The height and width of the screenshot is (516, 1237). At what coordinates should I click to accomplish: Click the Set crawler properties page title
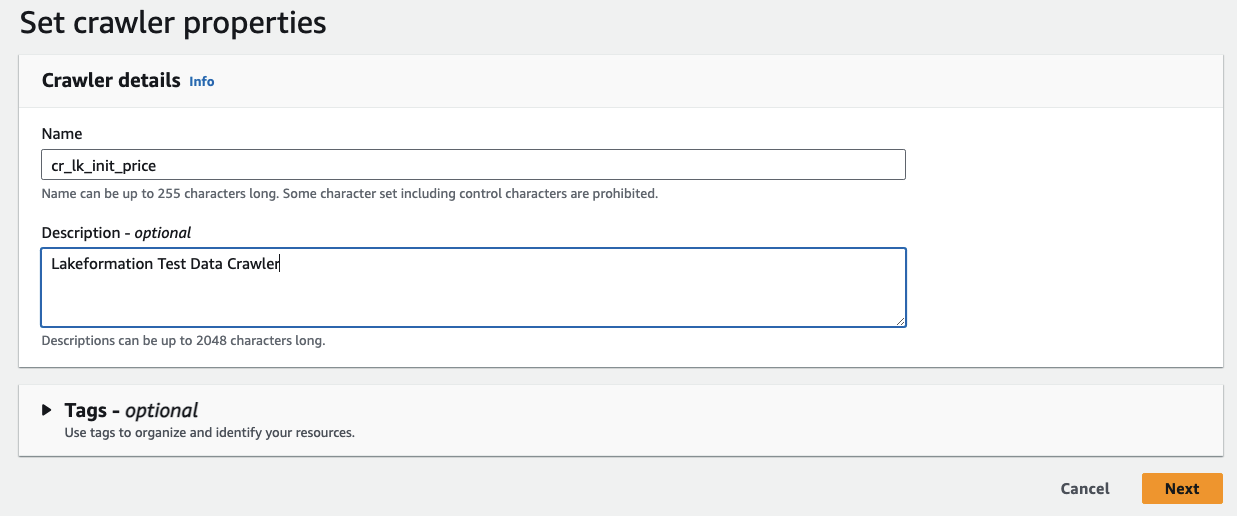tap(173, 23)
